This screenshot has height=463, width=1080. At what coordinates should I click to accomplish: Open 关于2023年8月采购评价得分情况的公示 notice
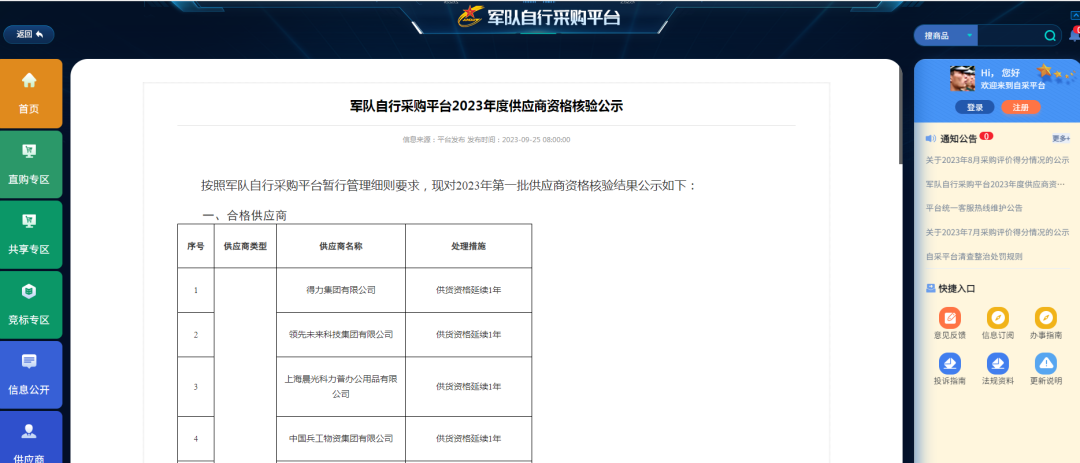coord(997,161)
